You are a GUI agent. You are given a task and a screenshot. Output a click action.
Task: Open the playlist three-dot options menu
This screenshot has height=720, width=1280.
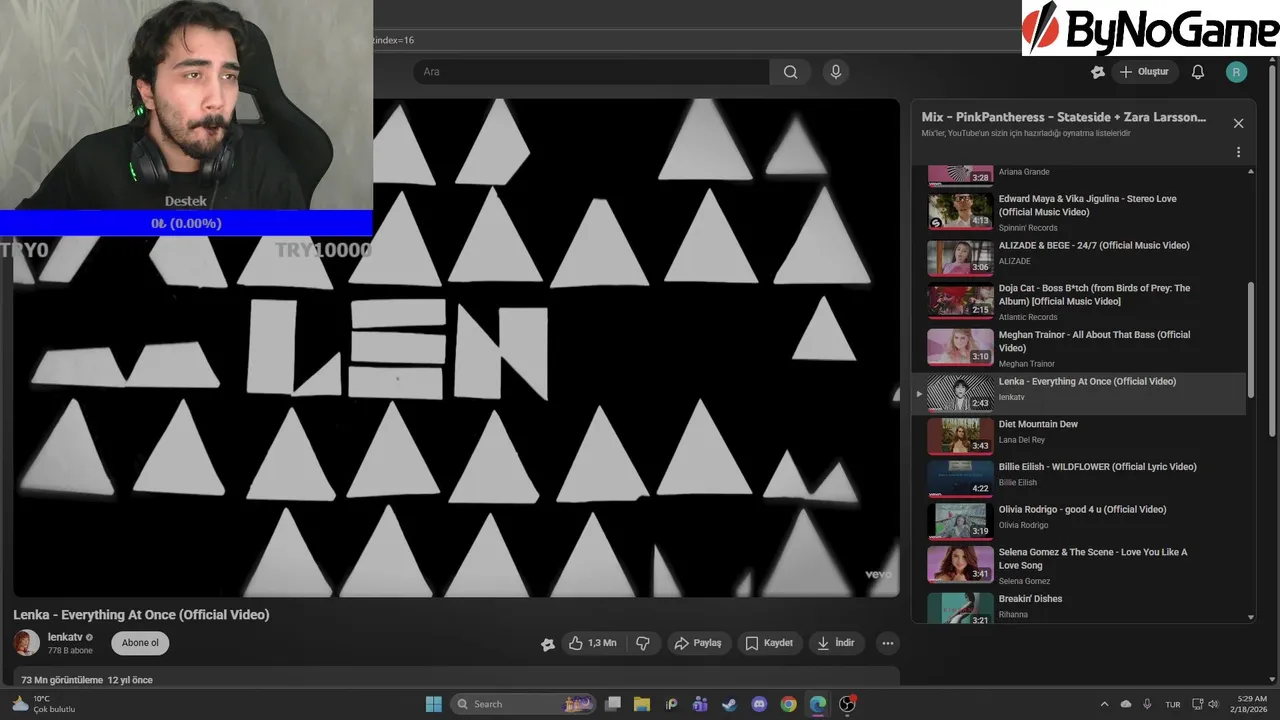[x=1238, y=152]
